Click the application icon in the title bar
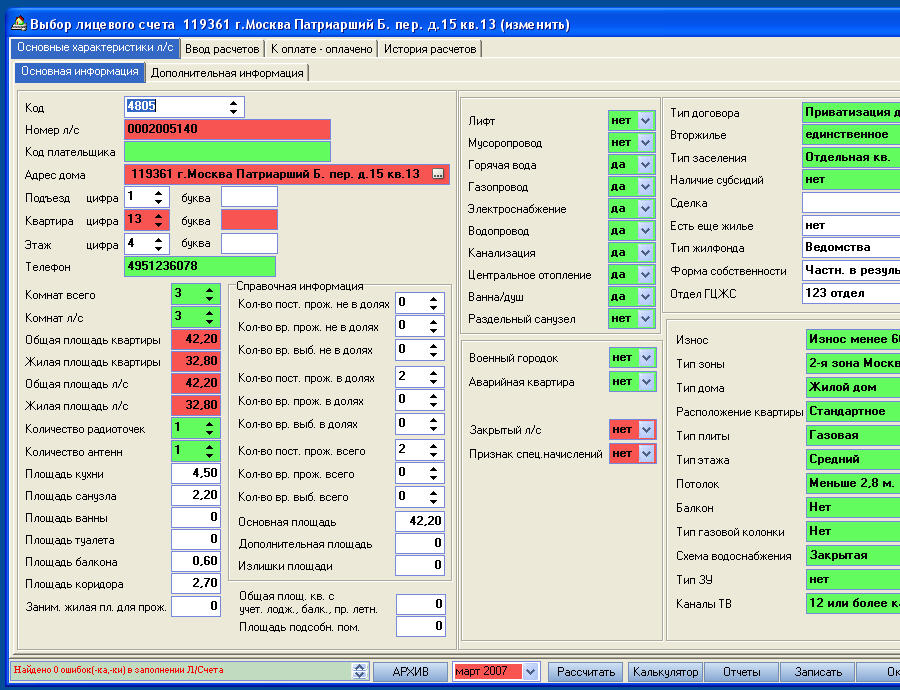Viewport: 900px width, 690px height. (19, 24)
